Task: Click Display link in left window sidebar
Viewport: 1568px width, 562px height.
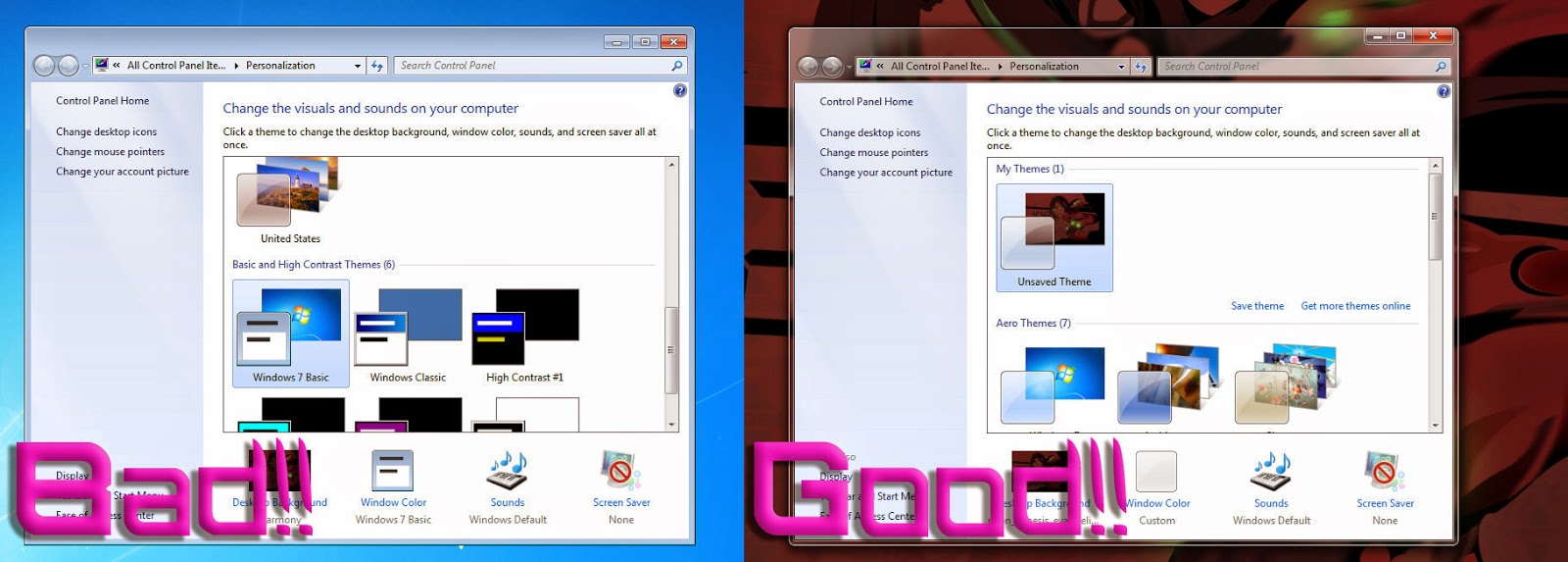Action: (72, 476)
